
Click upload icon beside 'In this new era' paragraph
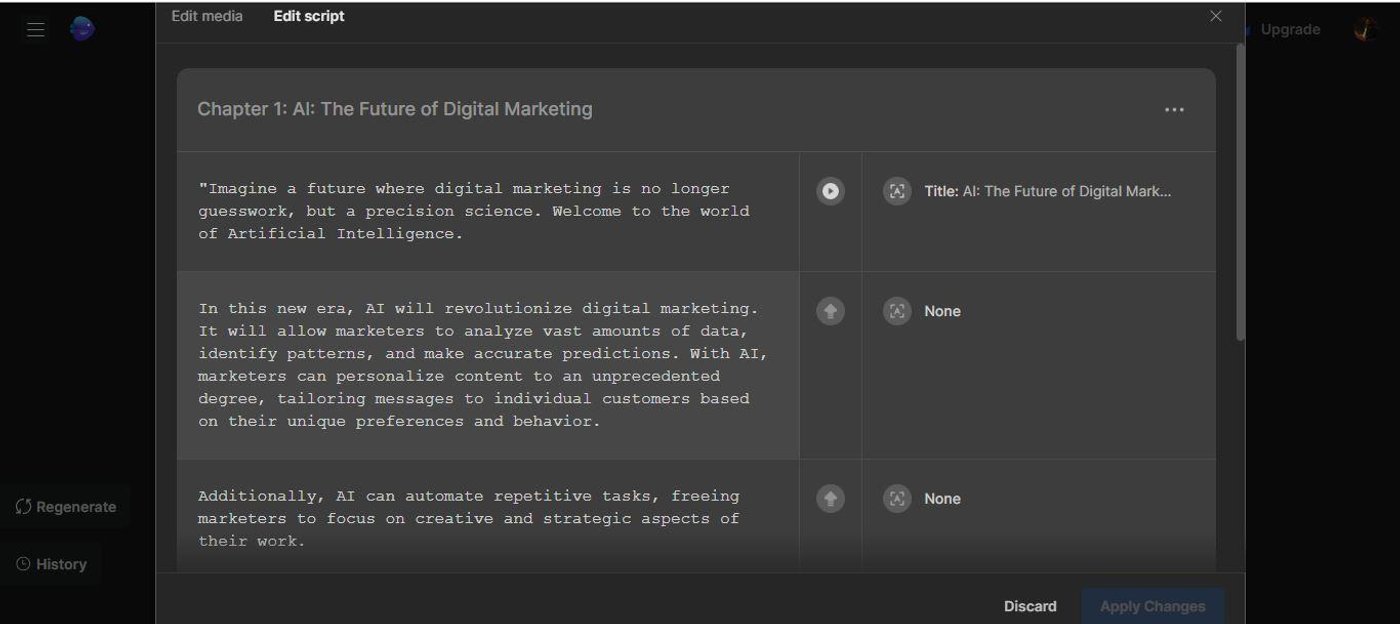point(830,311)
